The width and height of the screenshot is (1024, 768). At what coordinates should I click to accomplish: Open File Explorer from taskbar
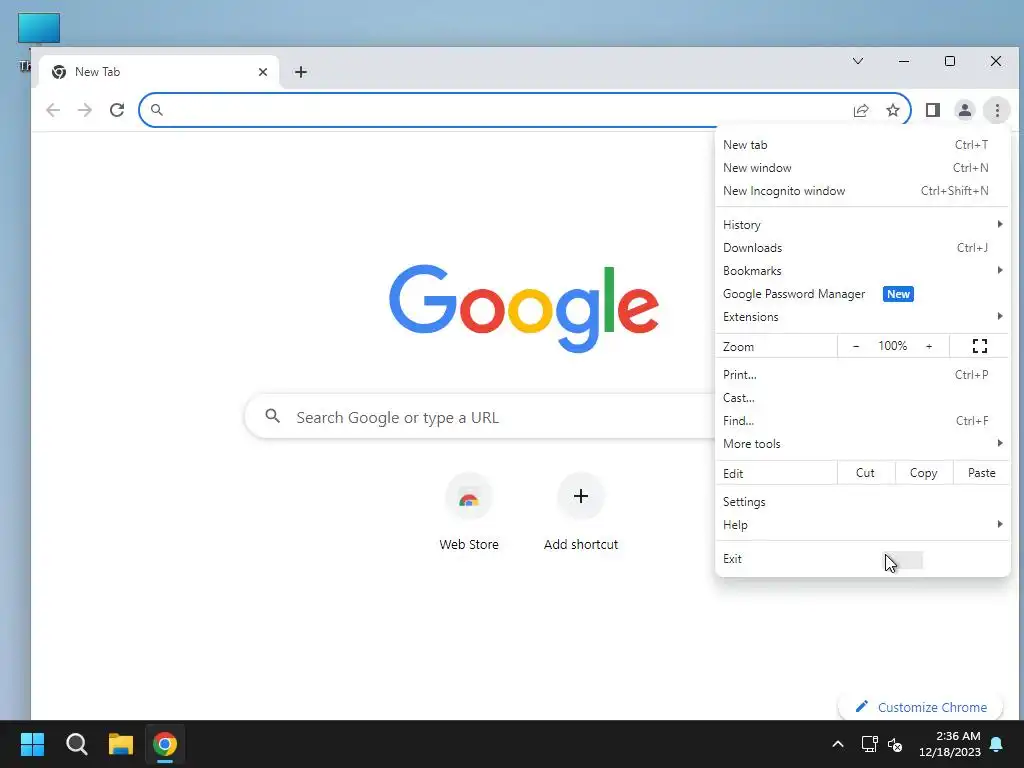coord(121,744)
